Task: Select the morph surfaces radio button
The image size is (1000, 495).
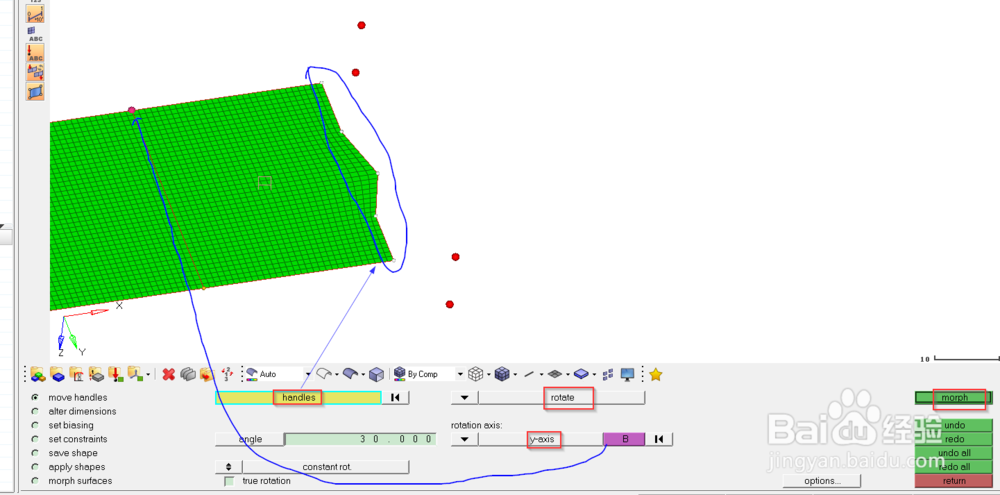Action: [x=34, y=481]
